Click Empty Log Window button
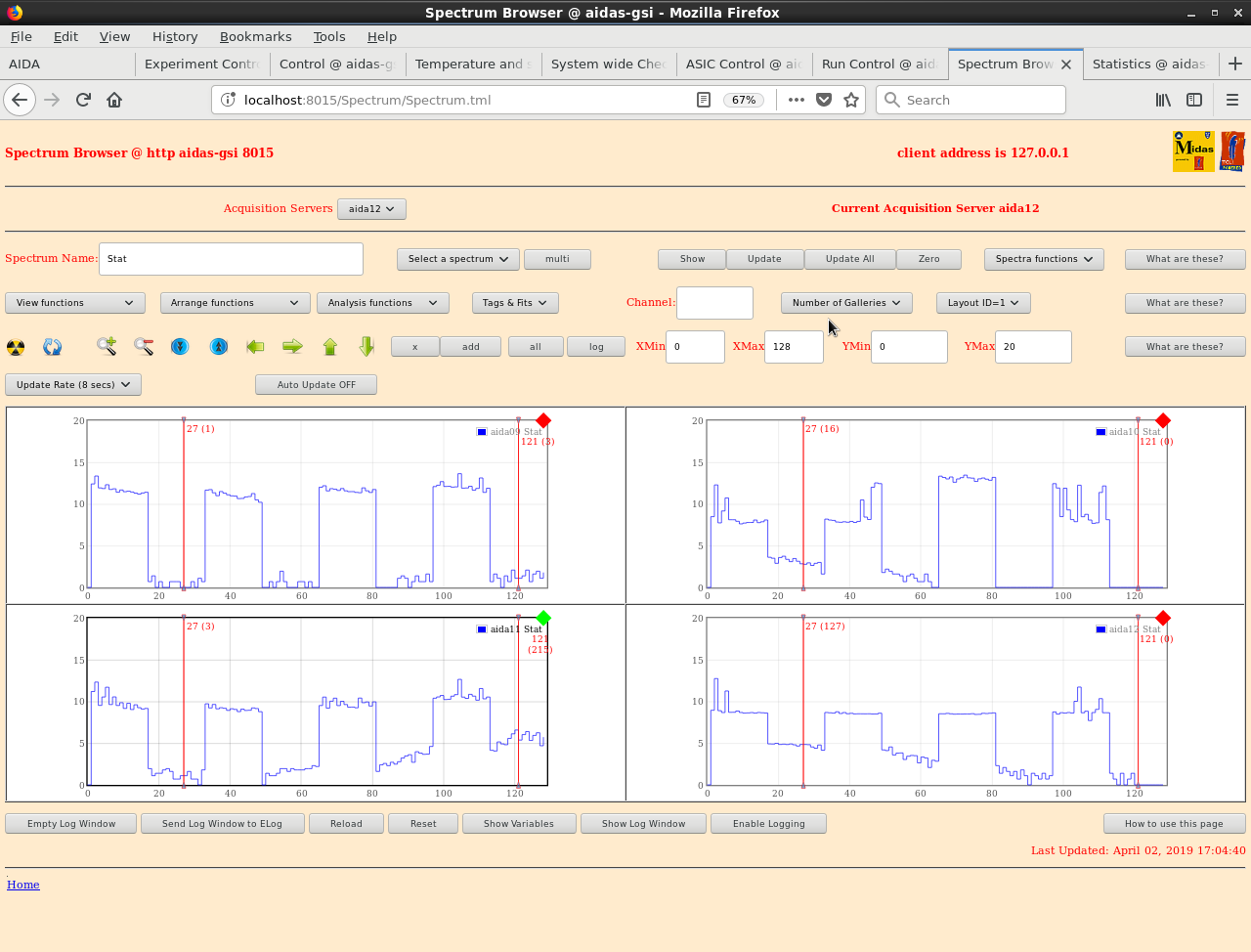 (x=71, y=824)
